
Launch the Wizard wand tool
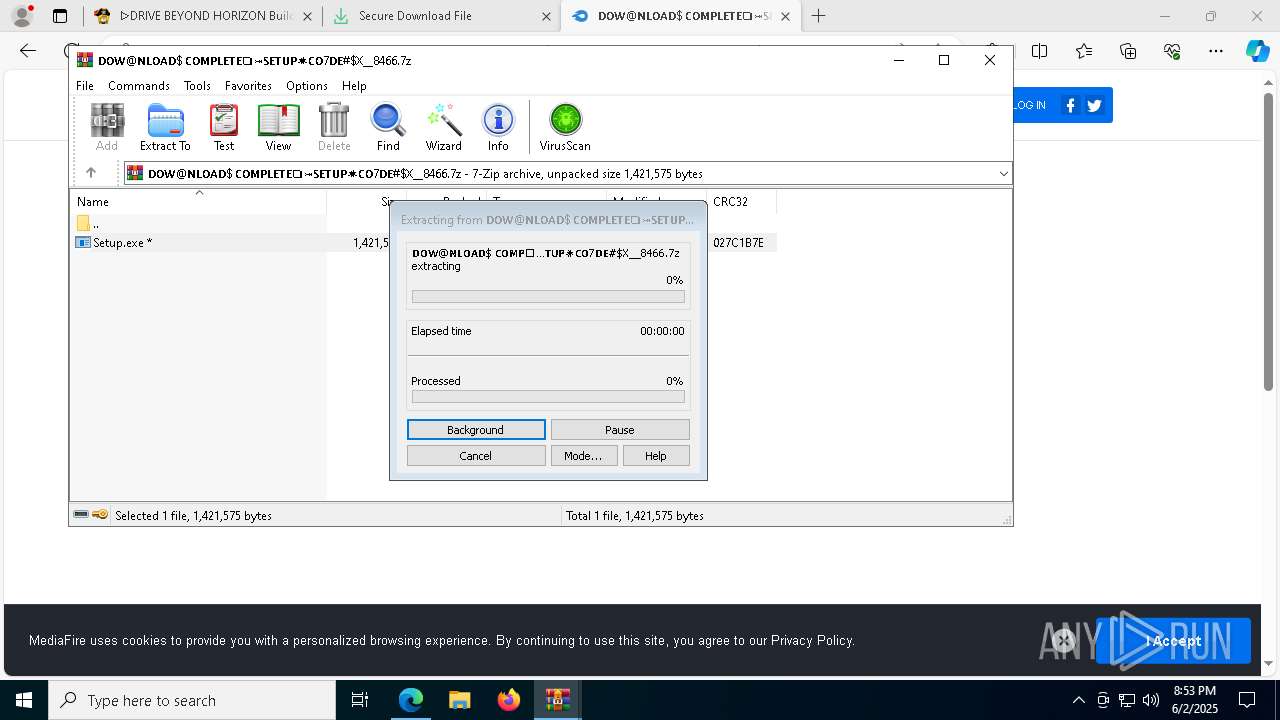click(x=444, y=127)
